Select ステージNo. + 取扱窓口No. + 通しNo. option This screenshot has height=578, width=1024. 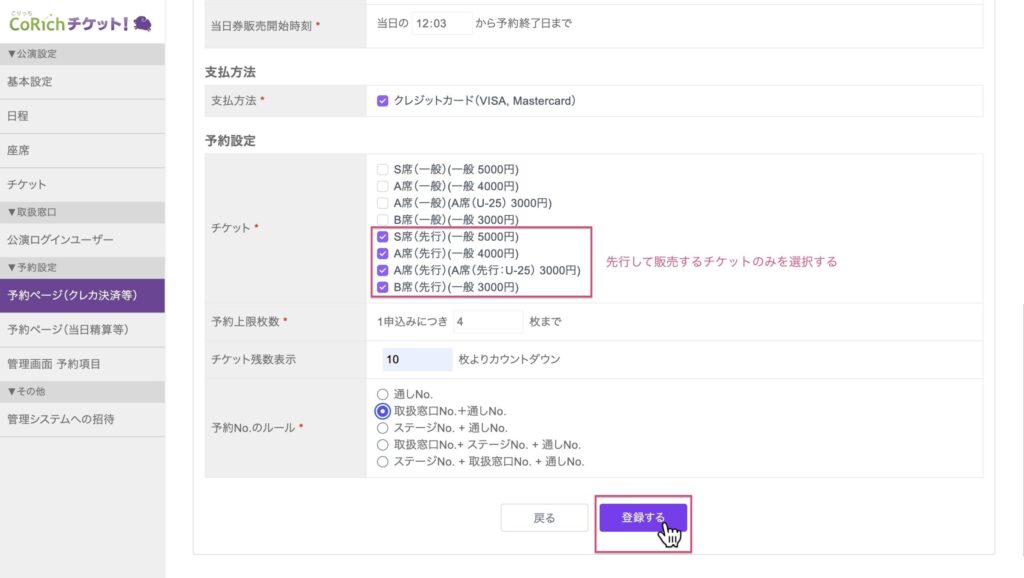pos(383,462)
